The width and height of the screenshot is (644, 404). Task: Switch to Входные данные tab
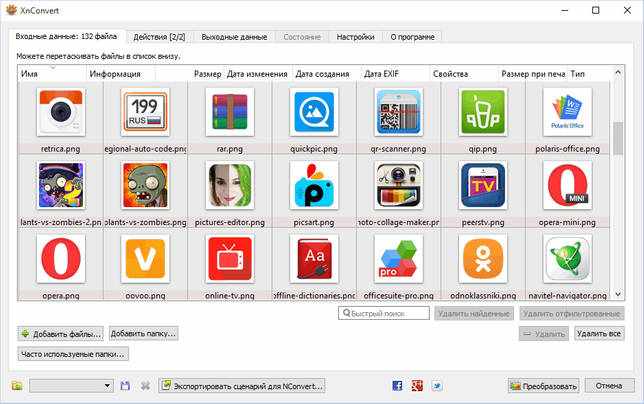[x=66, y=37]
